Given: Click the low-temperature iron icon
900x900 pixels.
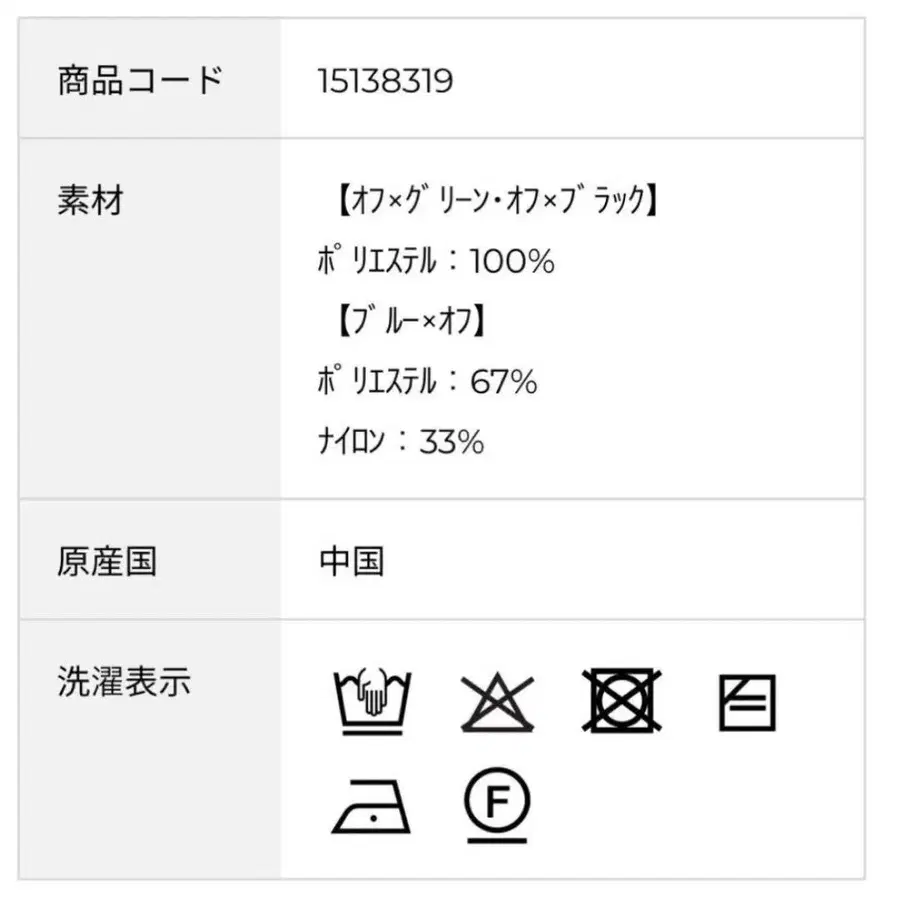Looking at the screenshot, I should click(372, 804).
